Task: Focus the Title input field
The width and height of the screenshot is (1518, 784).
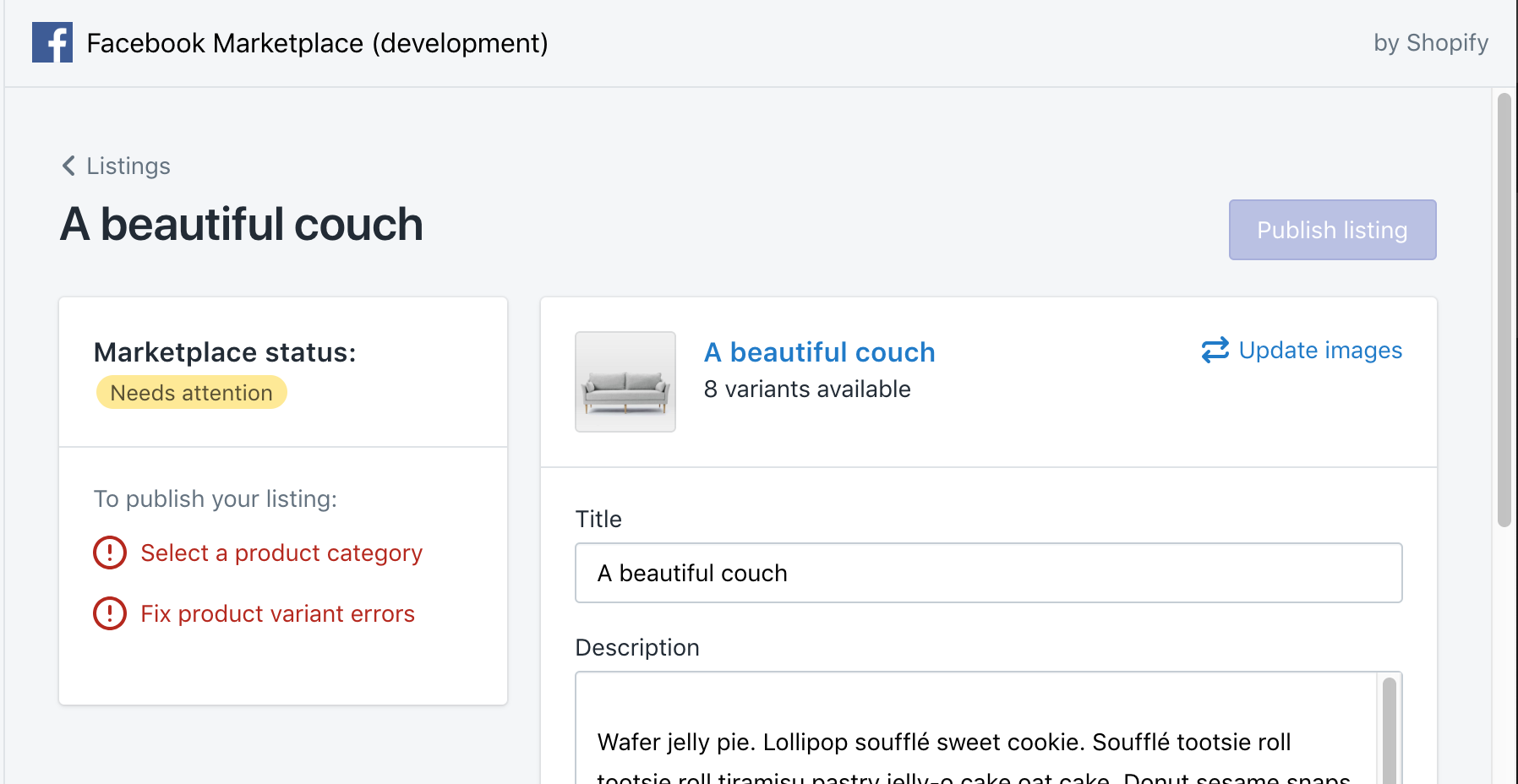Action: [988, 573]
